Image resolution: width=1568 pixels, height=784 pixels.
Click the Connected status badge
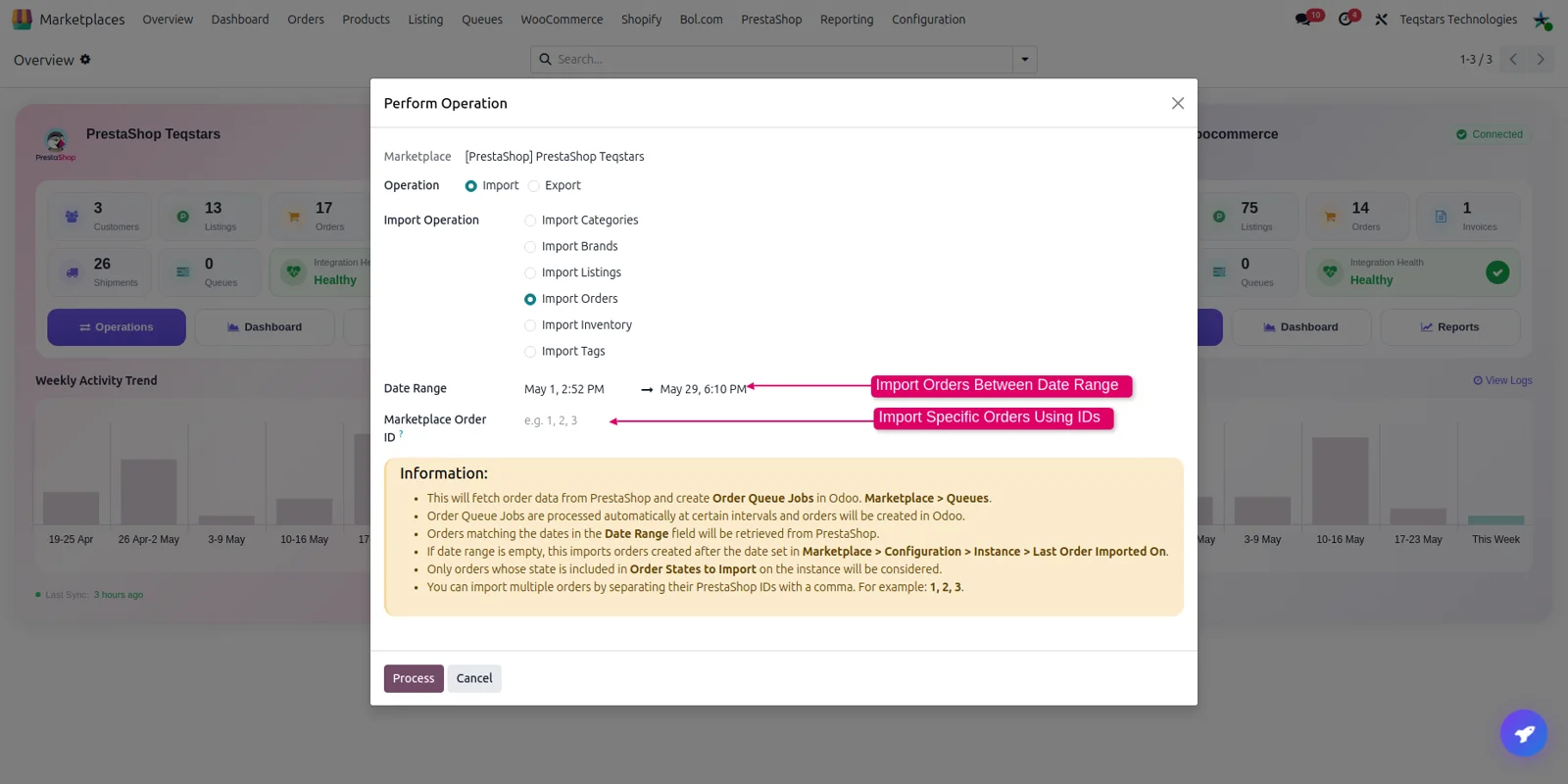1490,134
